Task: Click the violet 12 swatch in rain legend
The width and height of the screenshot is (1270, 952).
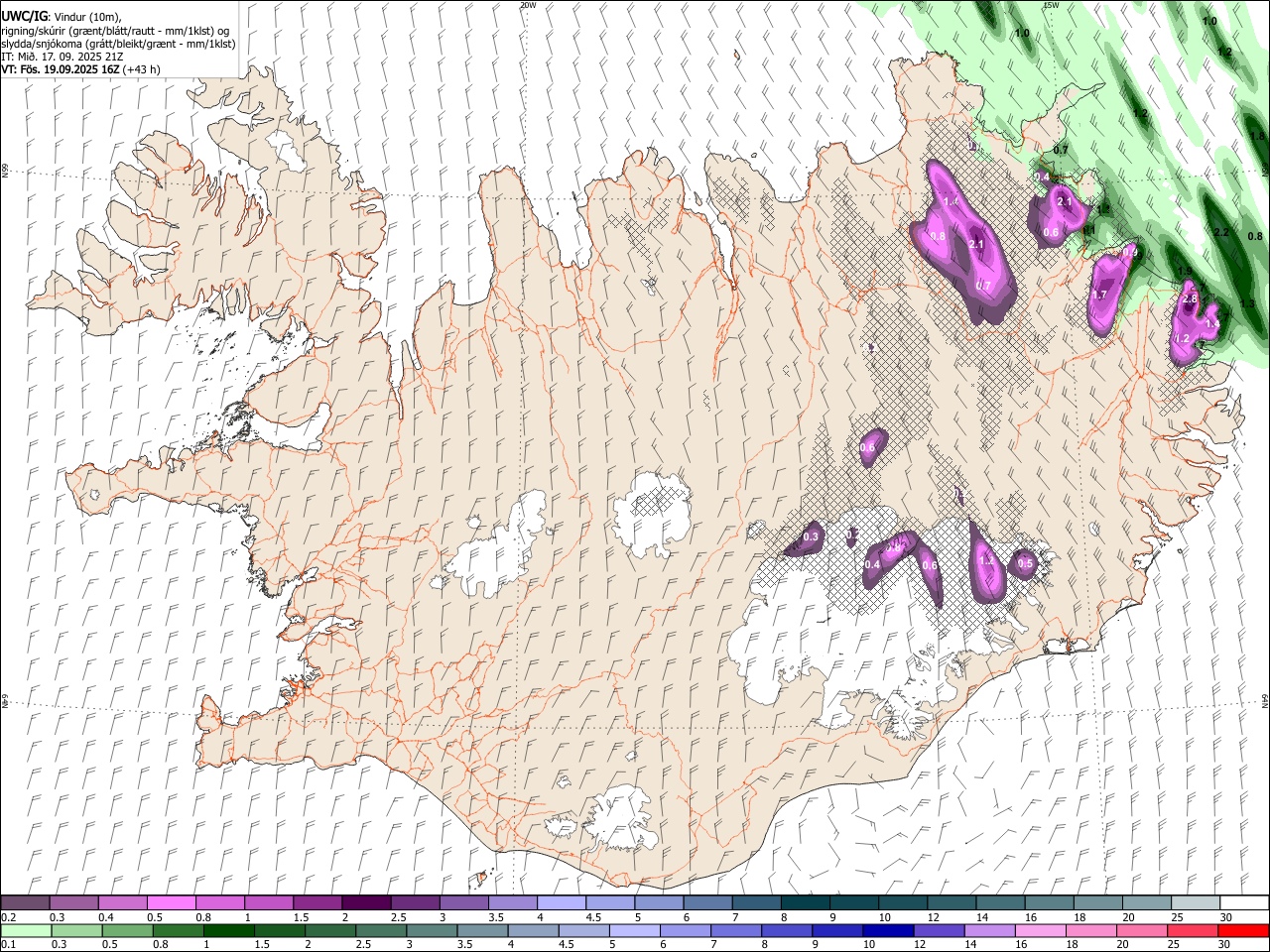Action: (x=939, y=930)
